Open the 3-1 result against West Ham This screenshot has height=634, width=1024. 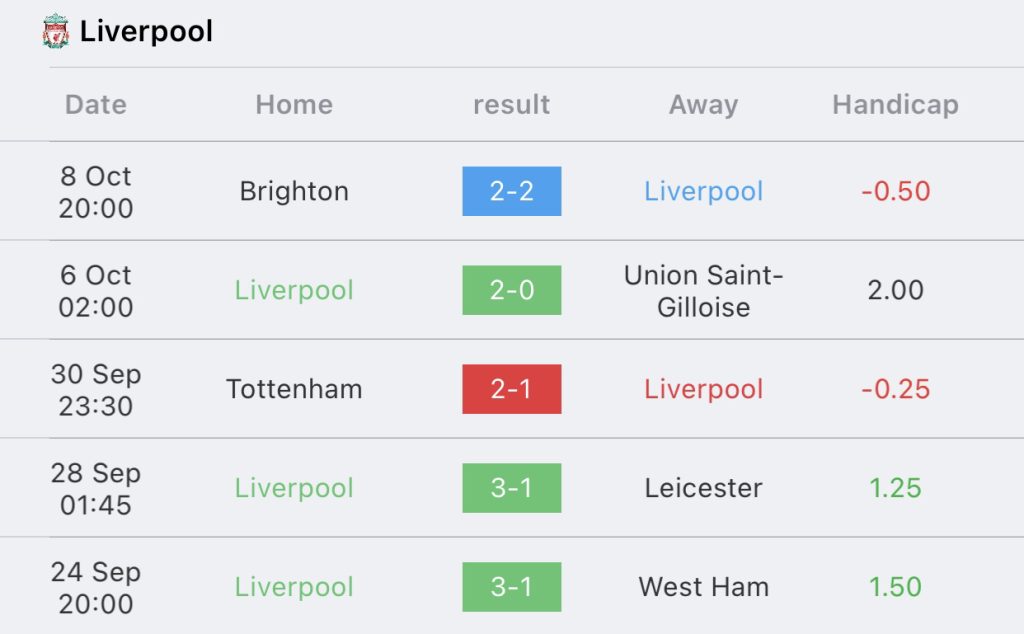point(512,587)
